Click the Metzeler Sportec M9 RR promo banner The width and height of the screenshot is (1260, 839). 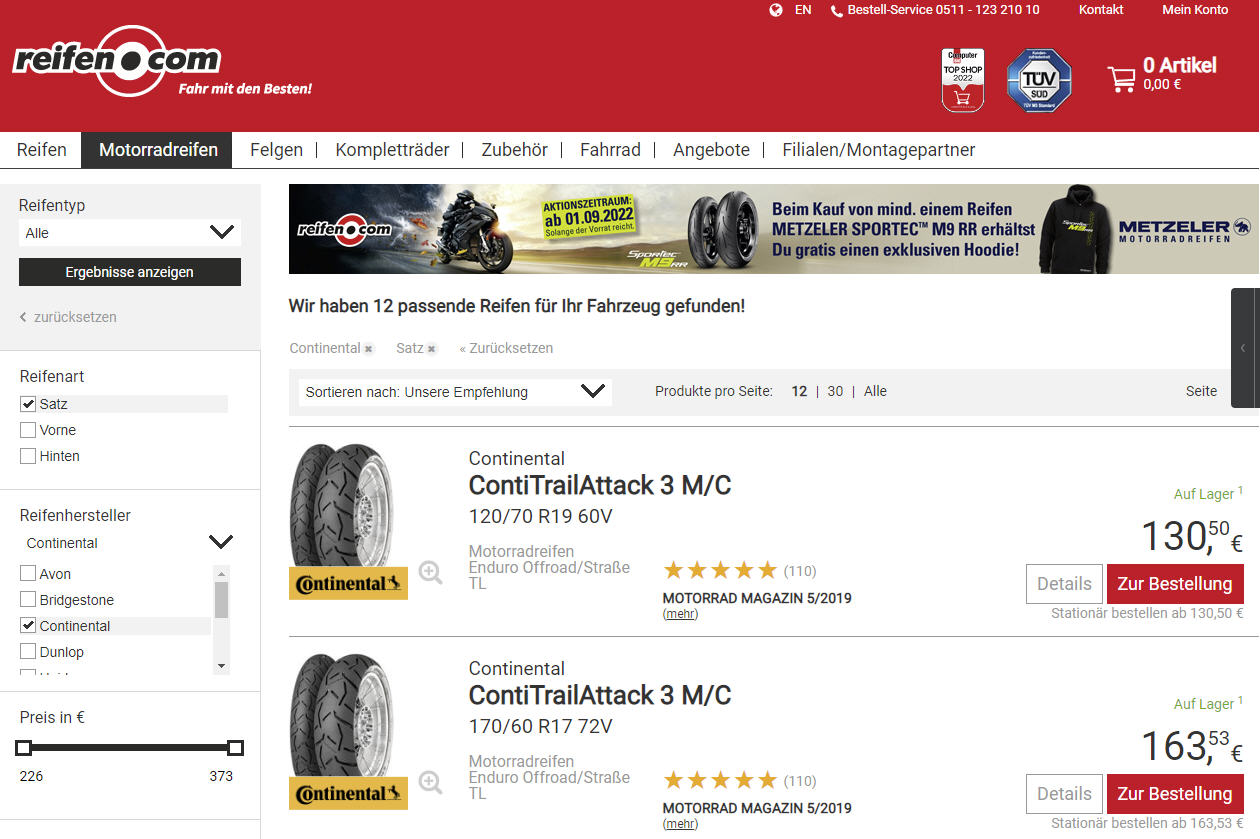773,228
